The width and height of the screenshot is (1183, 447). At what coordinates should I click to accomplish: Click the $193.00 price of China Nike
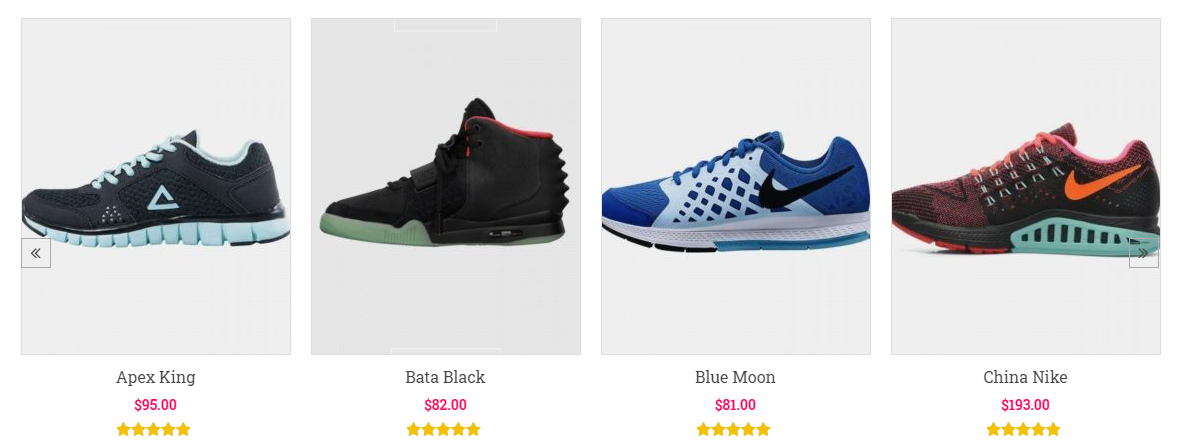tap(1025, 405)
